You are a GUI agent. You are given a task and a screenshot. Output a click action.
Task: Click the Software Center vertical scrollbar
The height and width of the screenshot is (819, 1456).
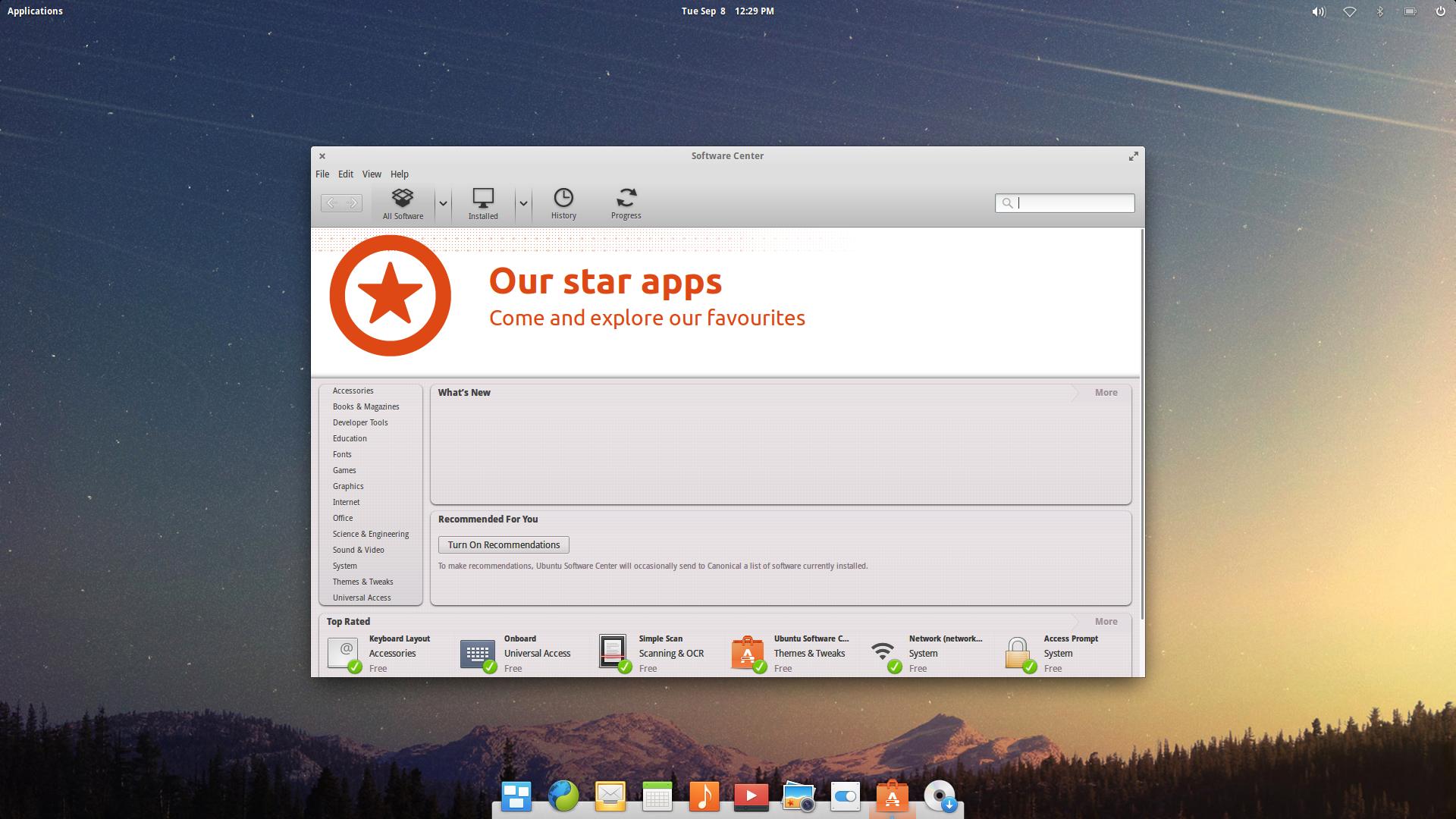[1141, 425]
